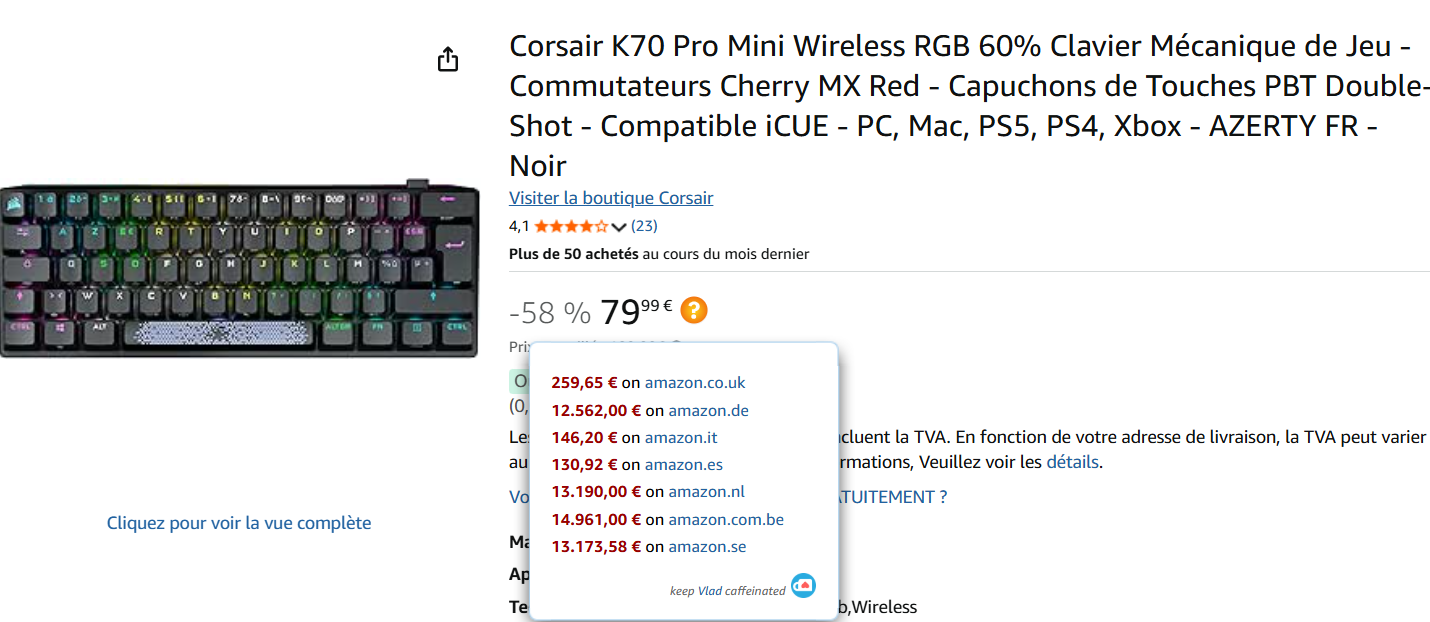Open the amazon.nl price link
1430x622 pixels.
pyautogui.click(x=706, y=491)
